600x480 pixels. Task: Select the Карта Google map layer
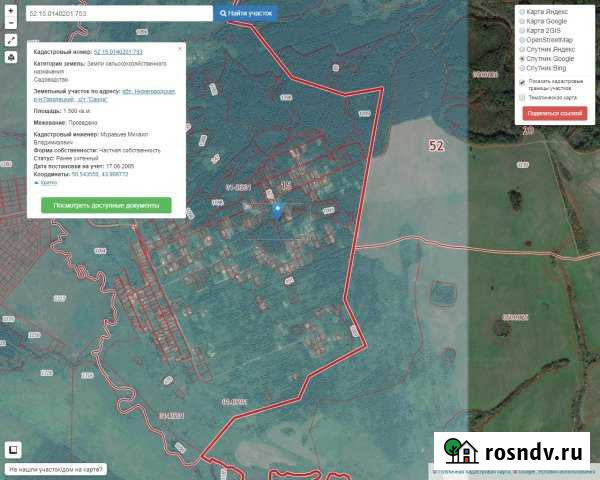(x=521, y=20)
